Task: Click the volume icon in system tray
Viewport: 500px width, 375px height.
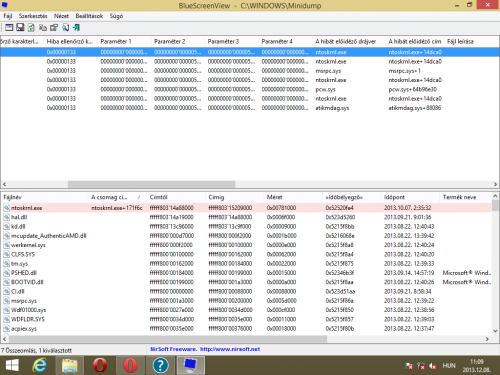Action: click(433, 366)
